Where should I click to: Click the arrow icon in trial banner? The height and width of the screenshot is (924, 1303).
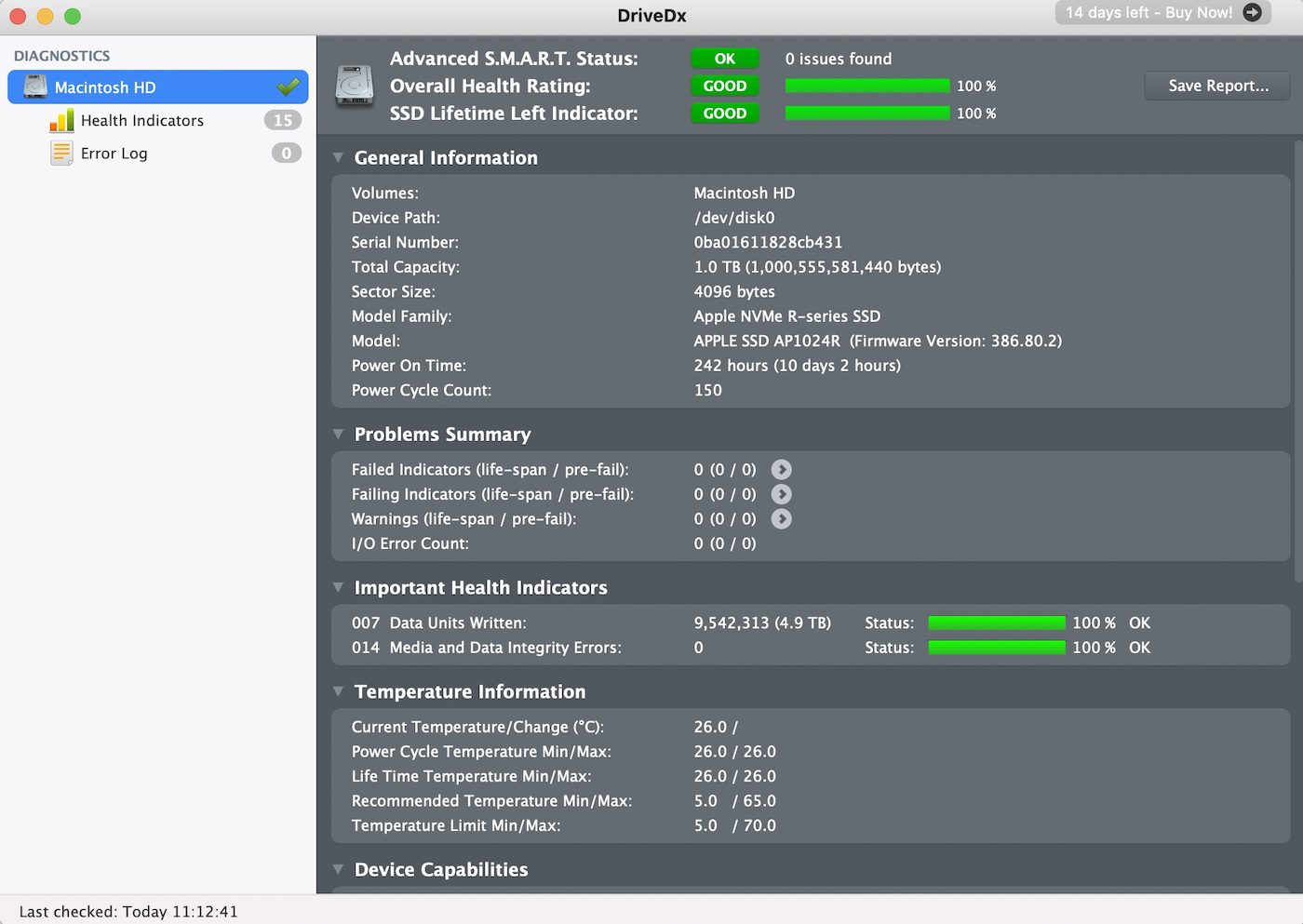[1253, 12]
